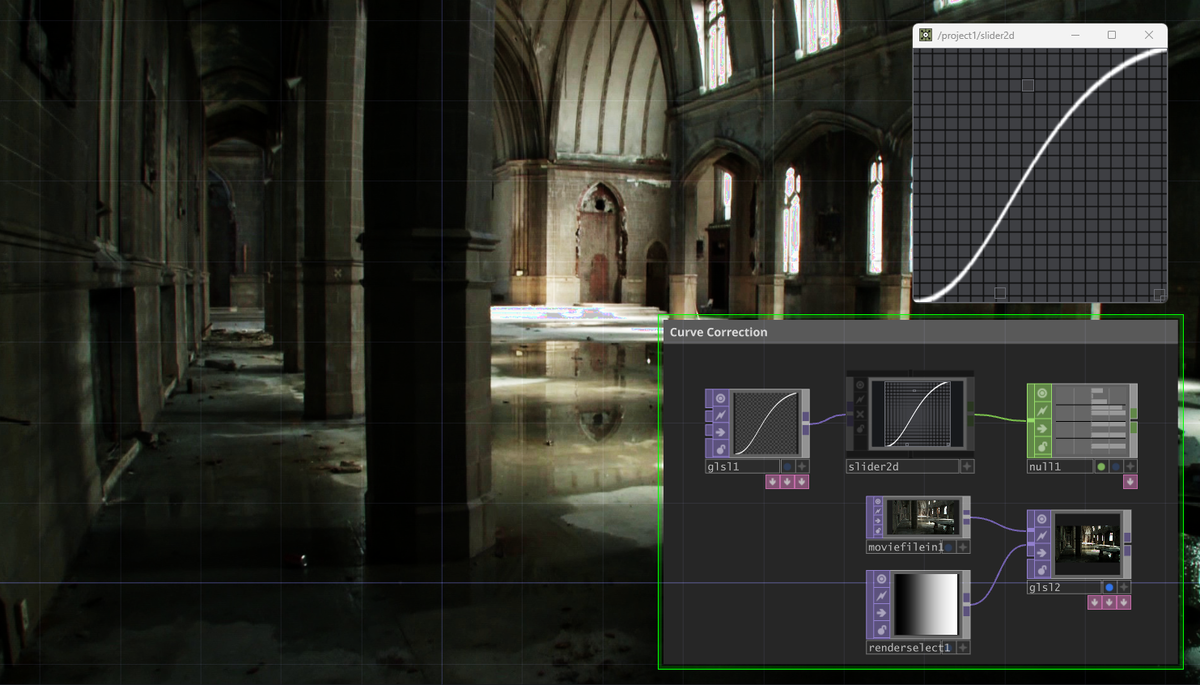The image size is (1200, 685).
Task: Toggle the blue display flag on glsl2
Action: (1109, 587)
